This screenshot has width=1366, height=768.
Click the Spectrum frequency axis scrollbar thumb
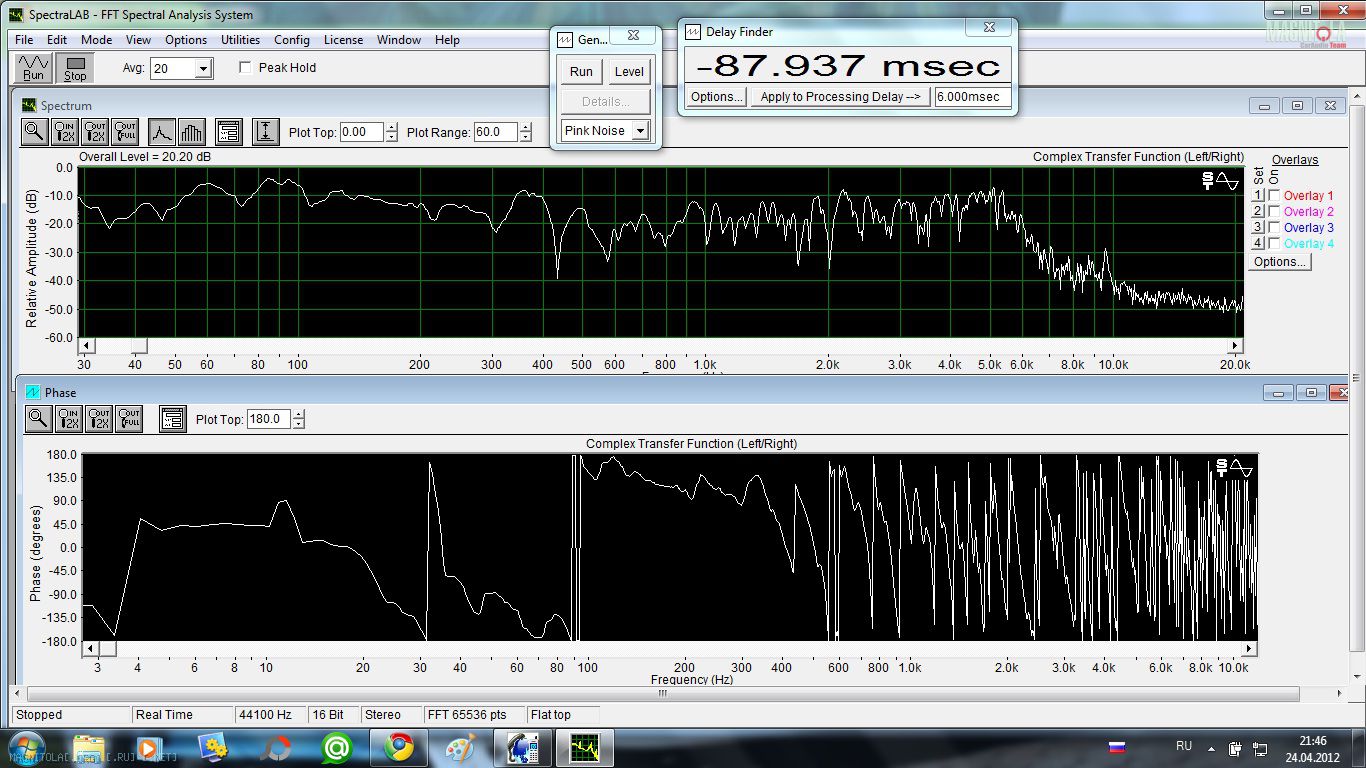139,345
